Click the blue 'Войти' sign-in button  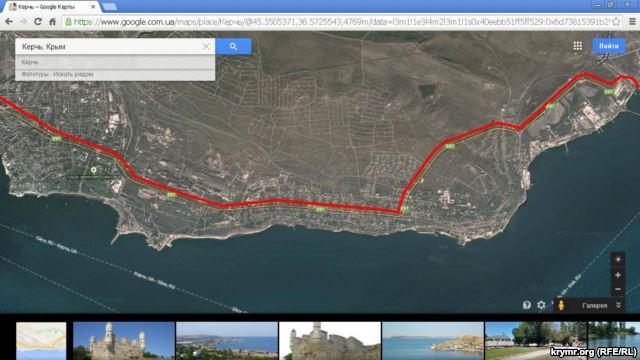click(609, 46)
